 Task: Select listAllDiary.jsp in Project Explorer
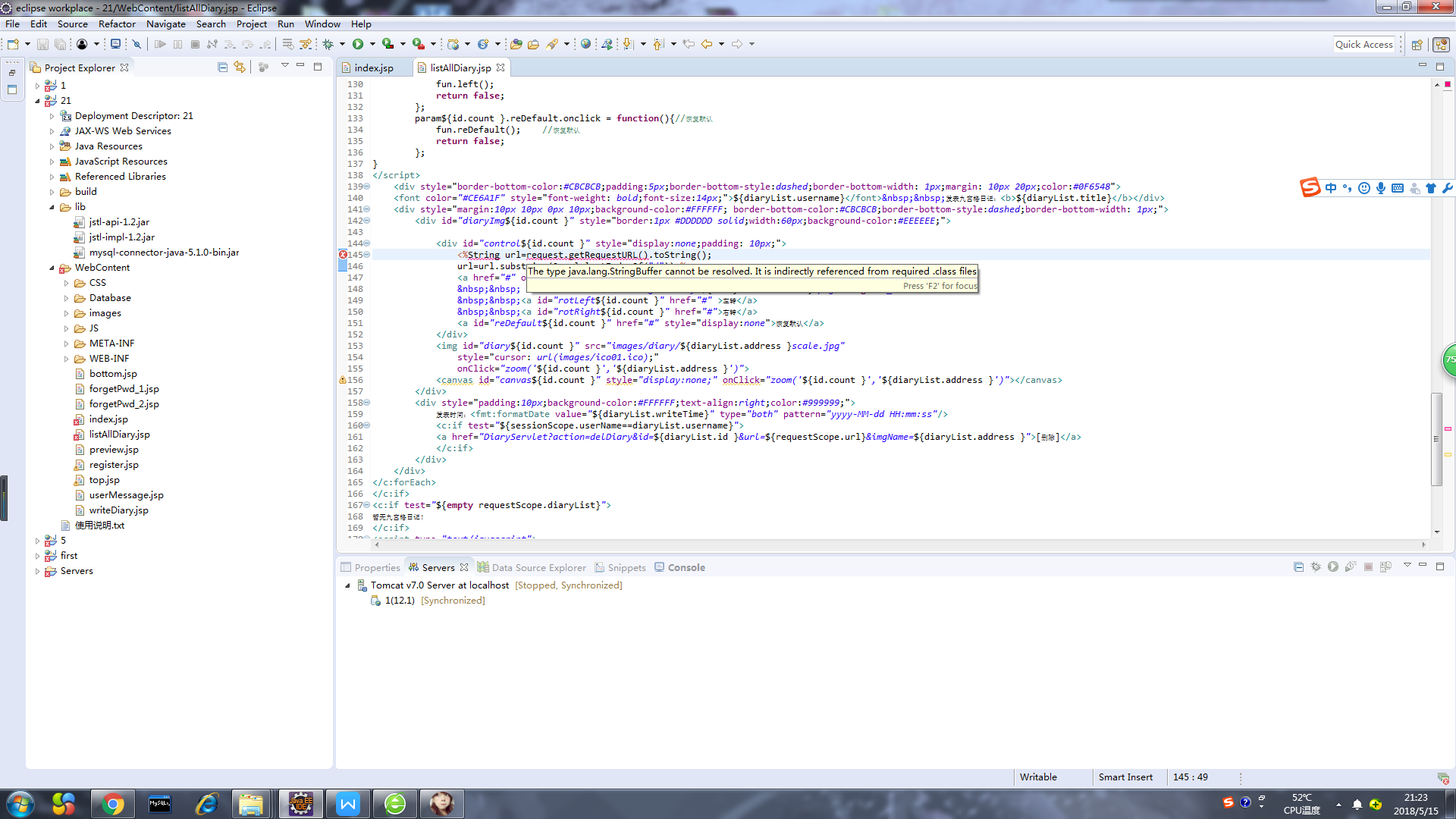119,435
